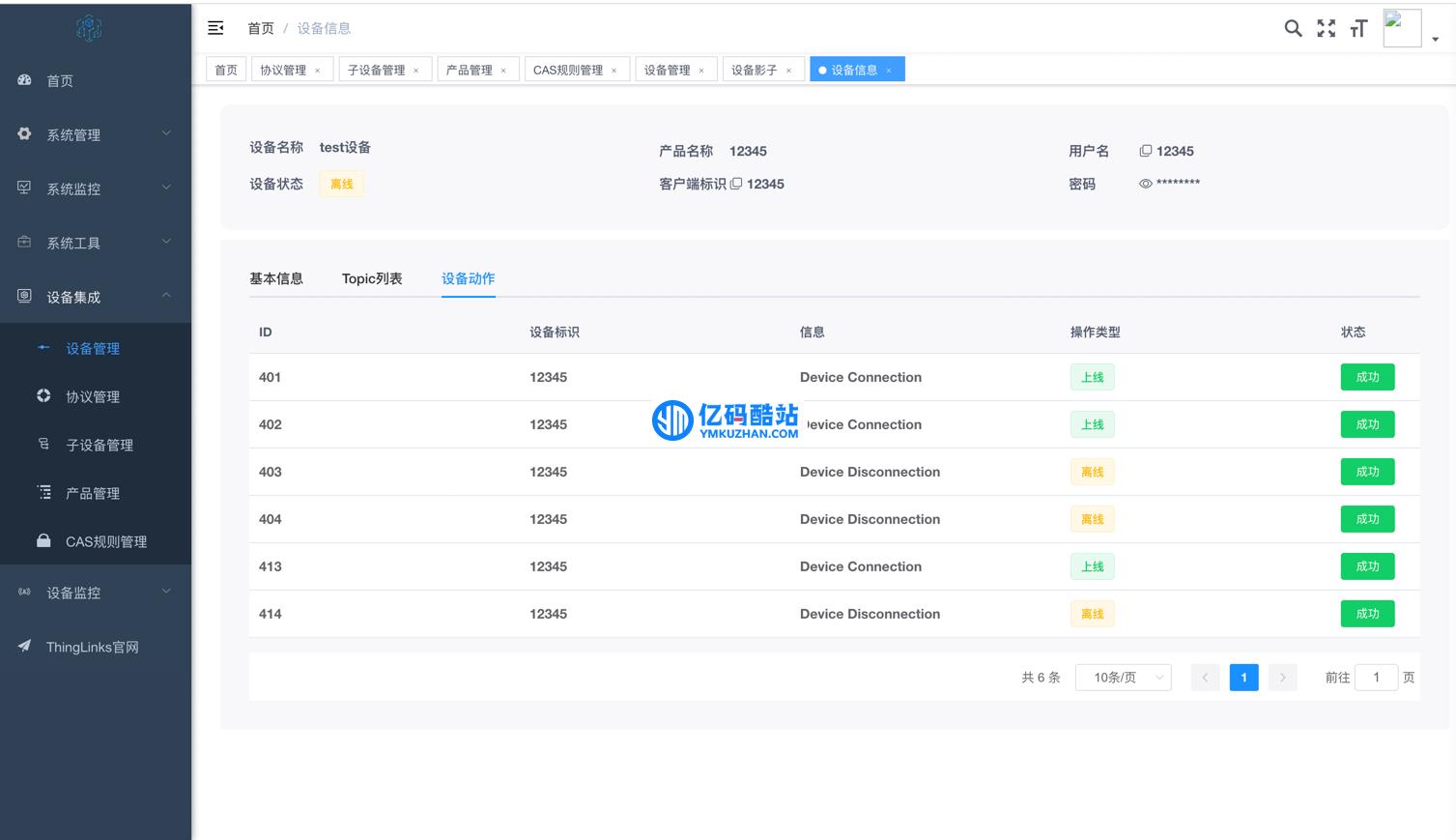This screenshot has width=1456, height=840.
Task: Open the font size selector icon
Action: tap(1358, 28)
